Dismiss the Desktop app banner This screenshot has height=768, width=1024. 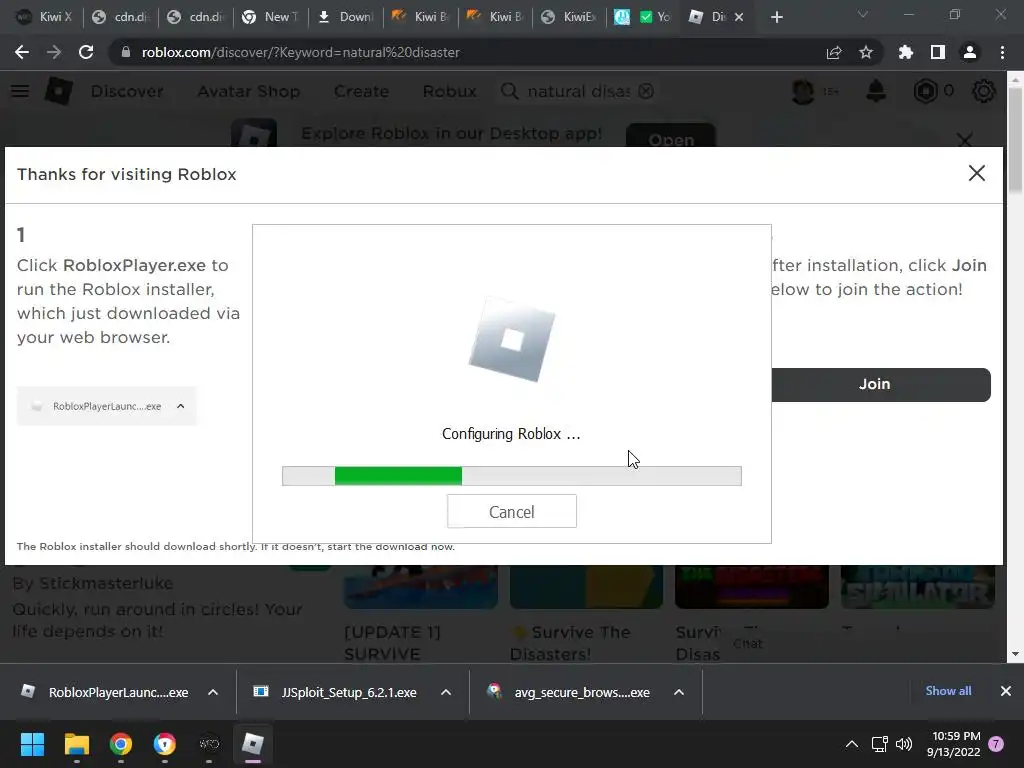click(x=965, y=139)
